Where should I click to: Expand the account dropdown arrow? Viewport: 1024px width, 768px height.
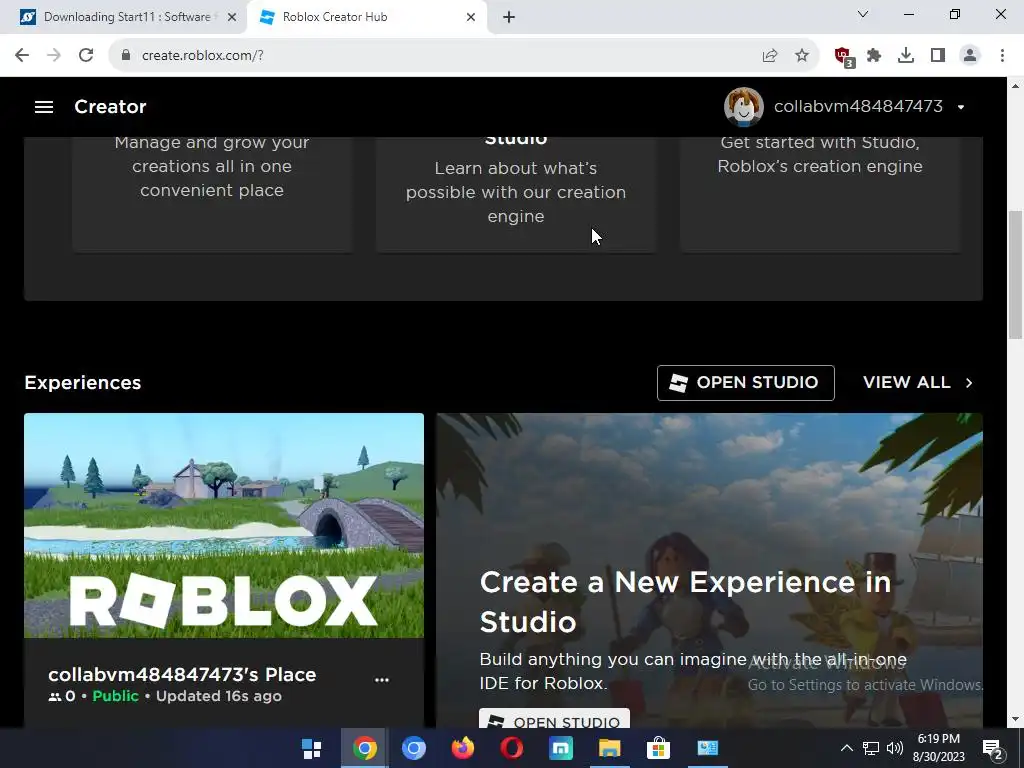click(x=961, y=107)
